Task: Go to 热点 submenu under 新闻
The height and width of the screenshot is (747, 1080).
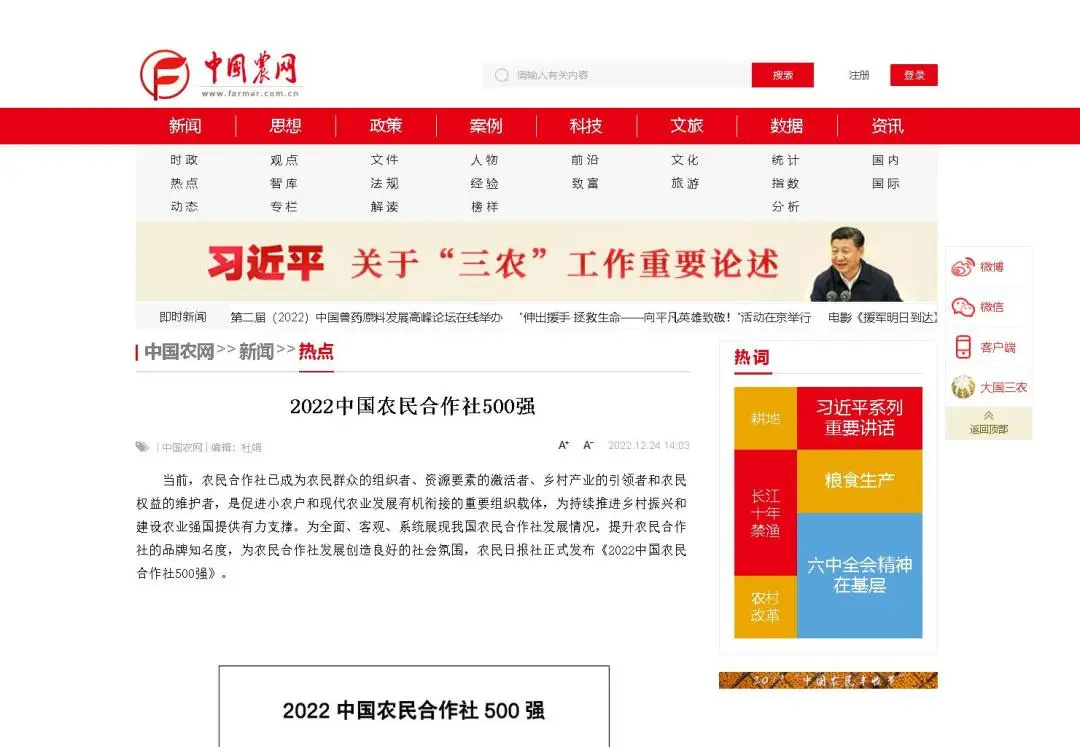Action: [x=185, y=183]
